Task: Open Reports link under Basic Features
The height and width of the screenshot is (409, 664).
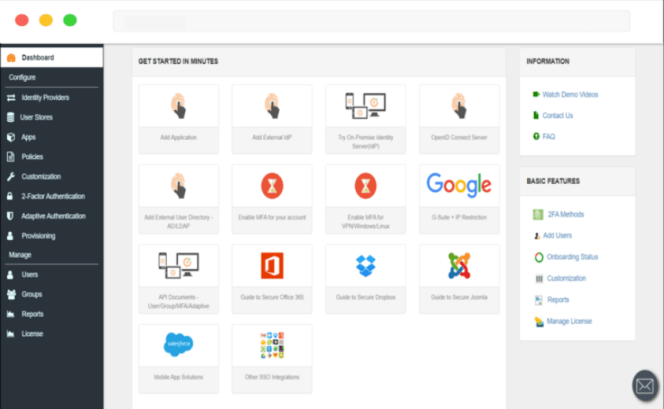Action: click(558, 300)
